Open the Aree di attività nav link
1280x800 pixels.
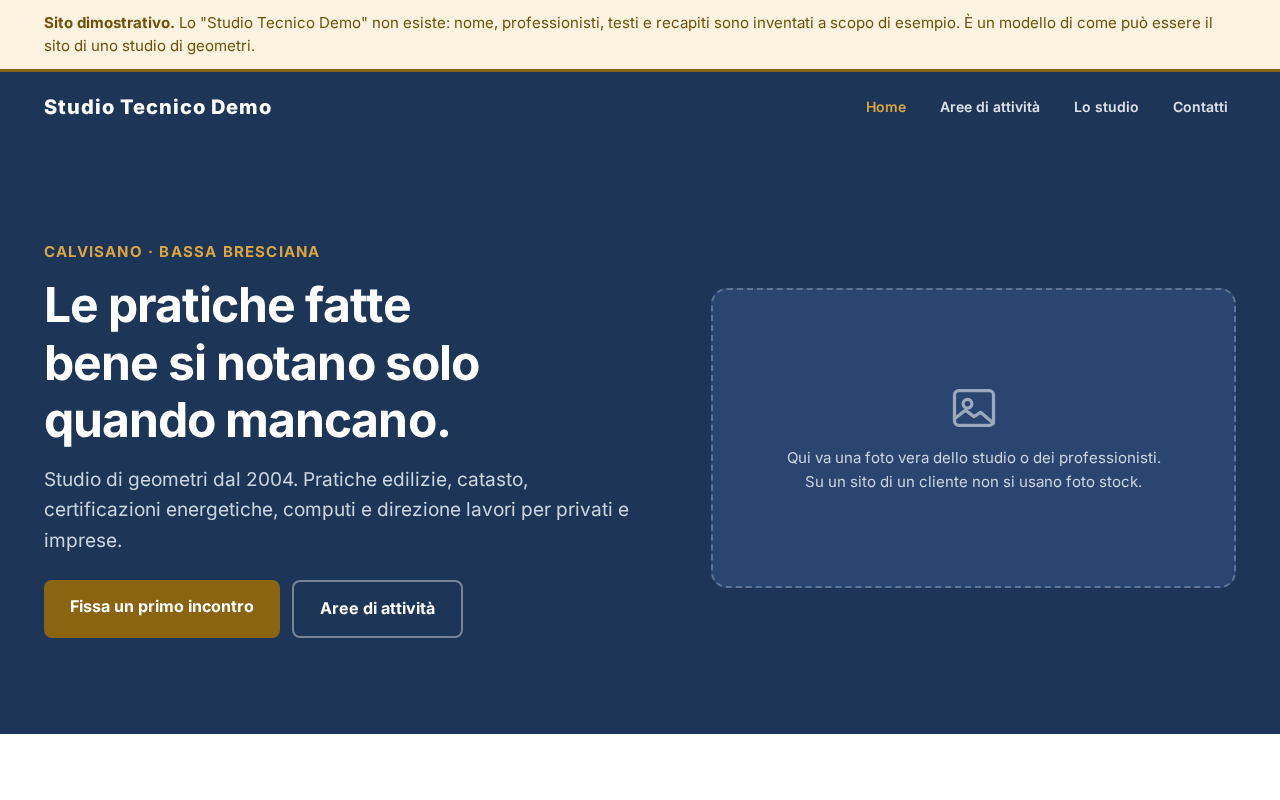click(990, 107)
